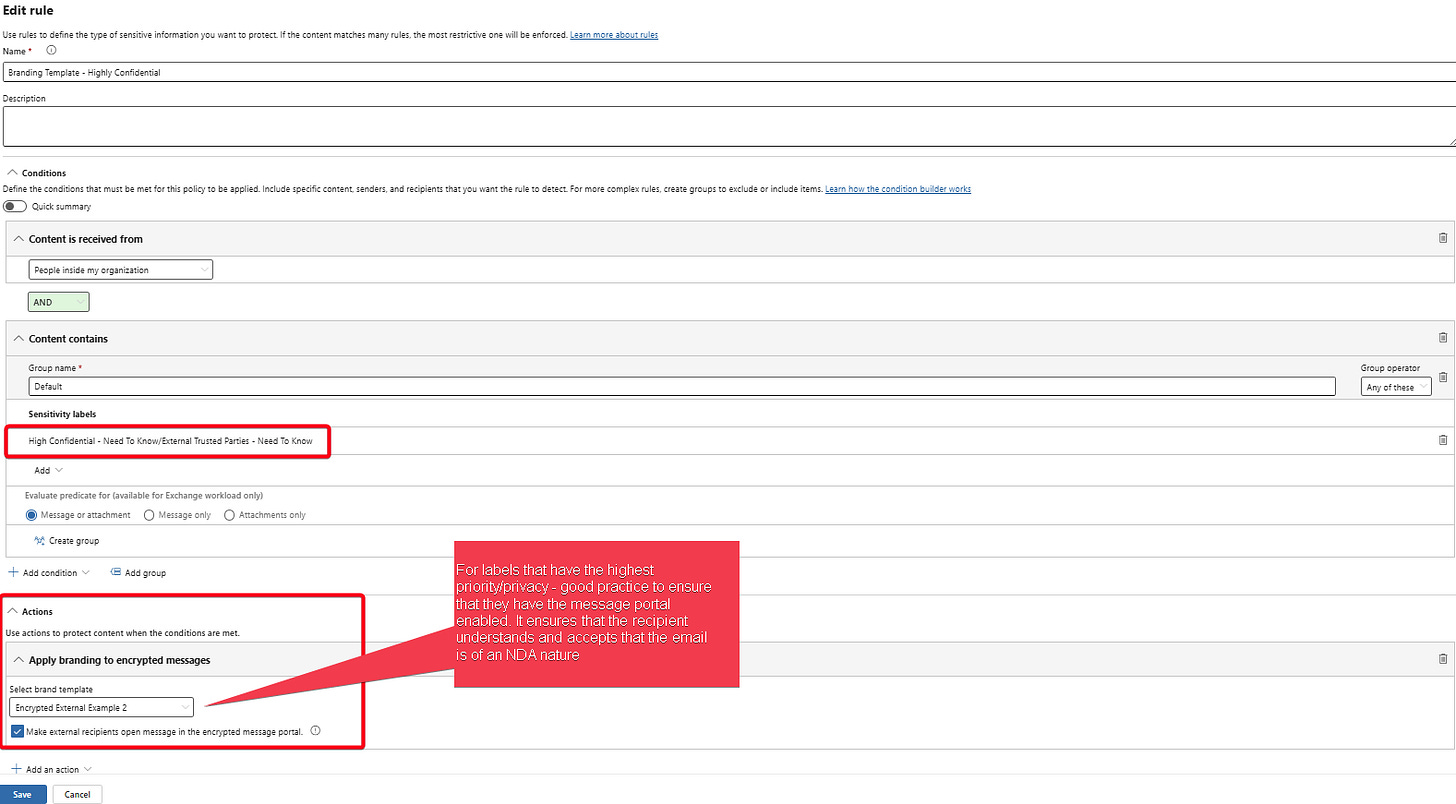This screenshot has height=804, width=1456.
Task: Click into the rule Name field
Action: coord(728,72)
